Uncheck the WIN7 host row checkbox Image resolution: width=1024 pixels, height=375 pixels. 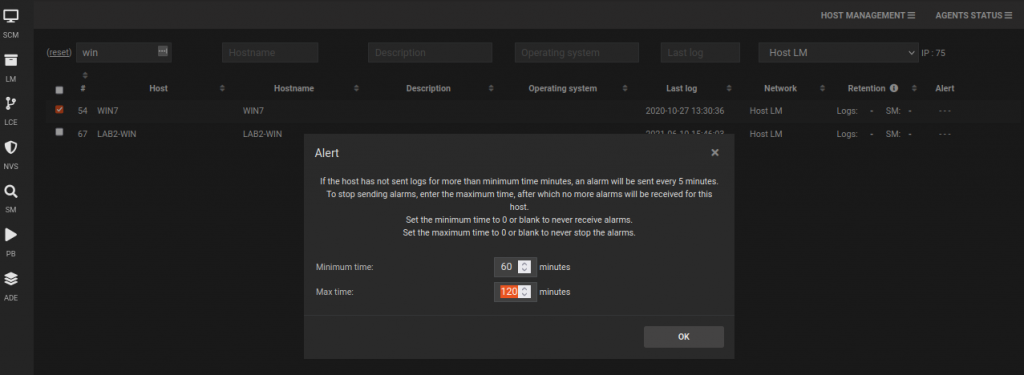click(59, 110)
